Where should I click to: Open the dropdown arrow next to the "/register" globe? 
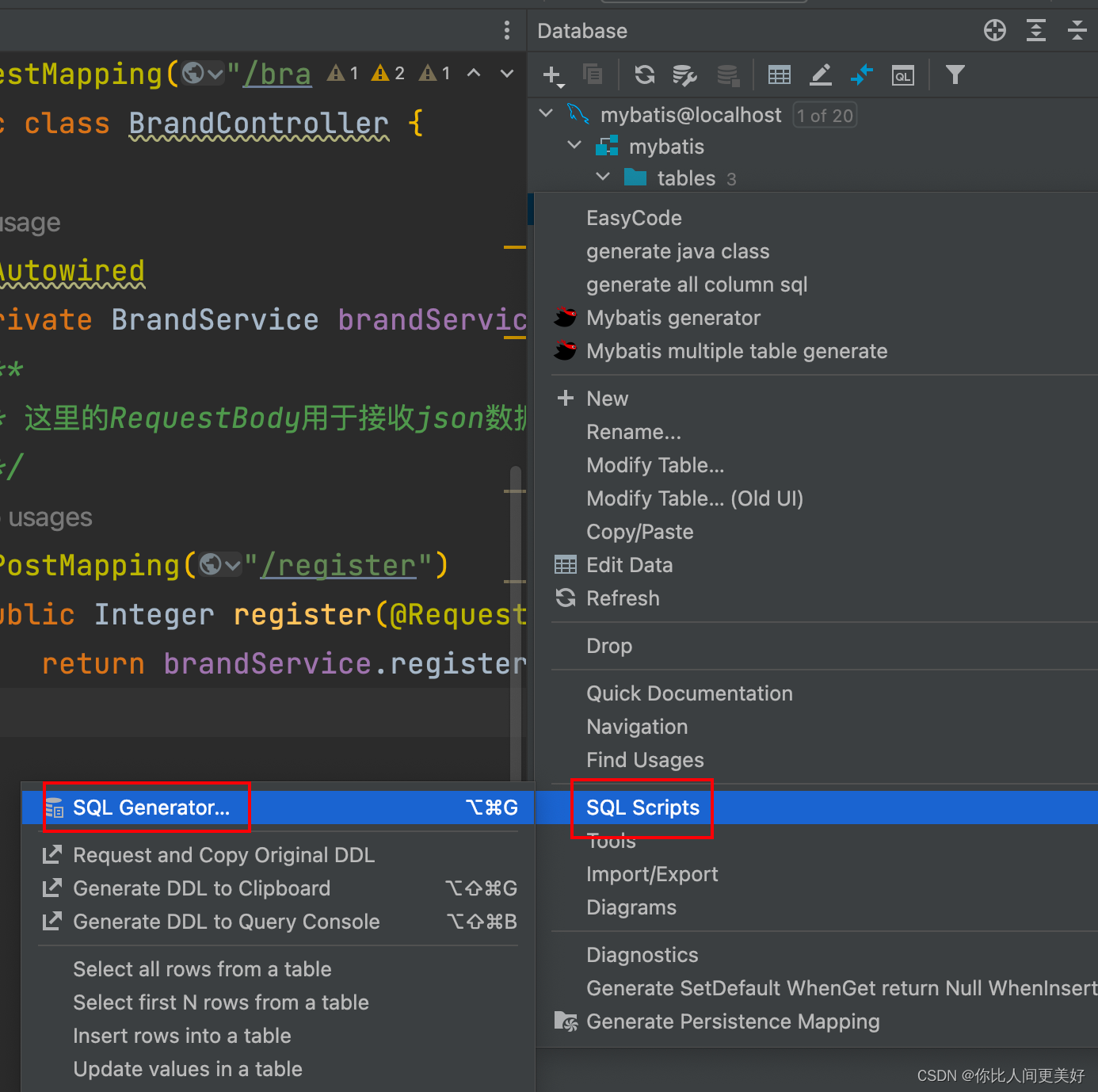232,565
